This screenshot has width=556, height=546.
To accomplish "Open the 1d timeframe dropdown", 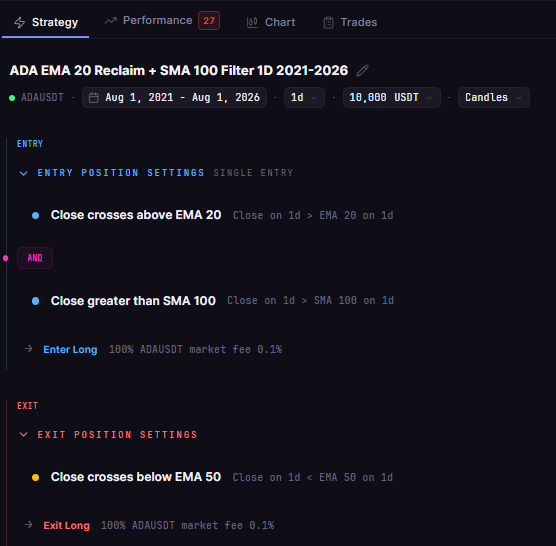I will tap(304, 98).
